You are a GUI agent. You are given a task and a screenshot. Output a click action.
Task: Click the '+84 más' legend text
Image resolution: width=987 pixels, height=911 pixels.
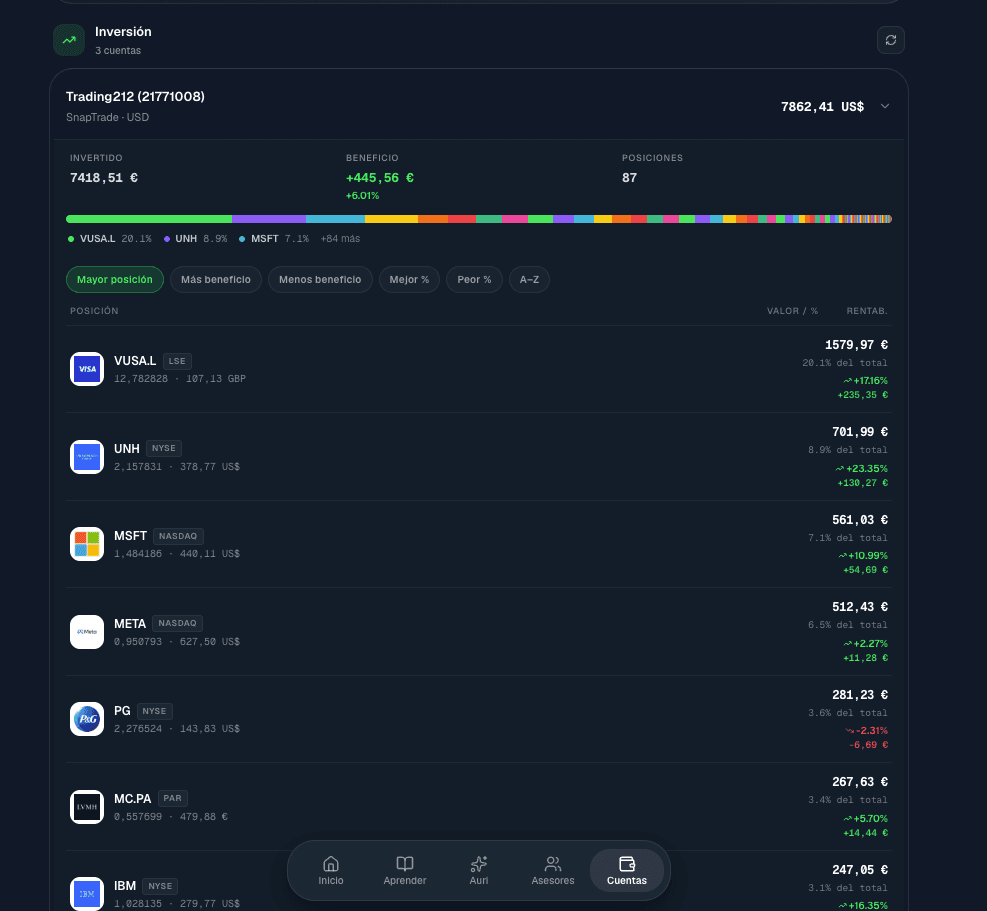pos(341,239)
